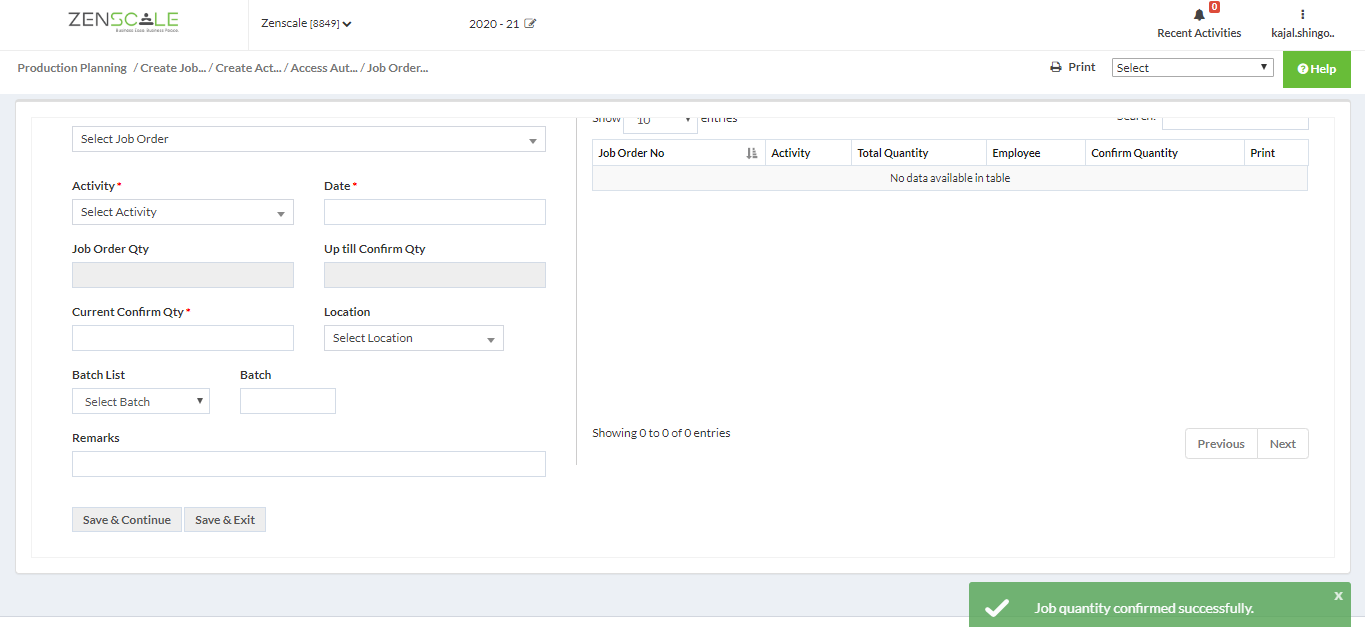
Task: Open the Create Job... breadcrumb
Action: point(173,68)
